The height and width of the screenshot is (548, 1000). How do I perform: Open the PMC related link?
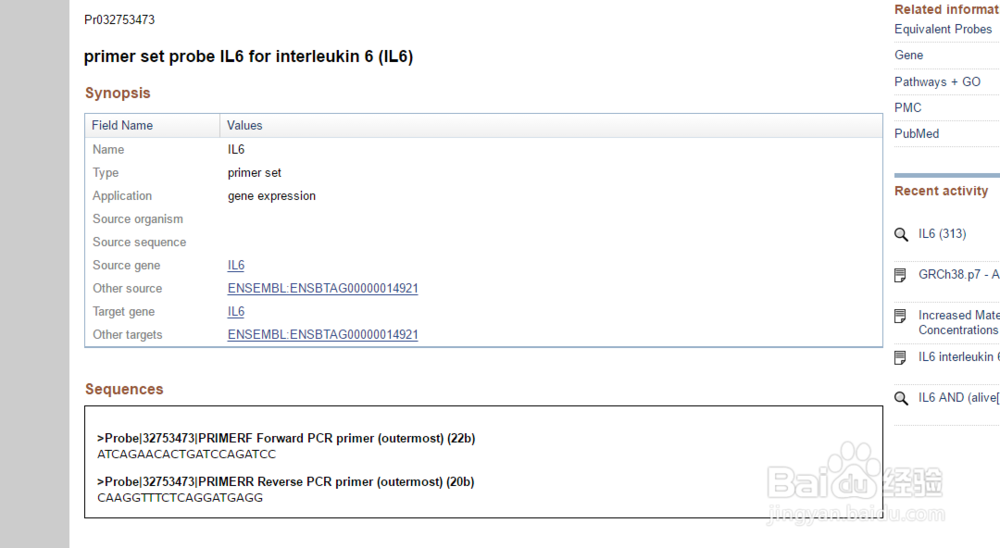[908, 108]
